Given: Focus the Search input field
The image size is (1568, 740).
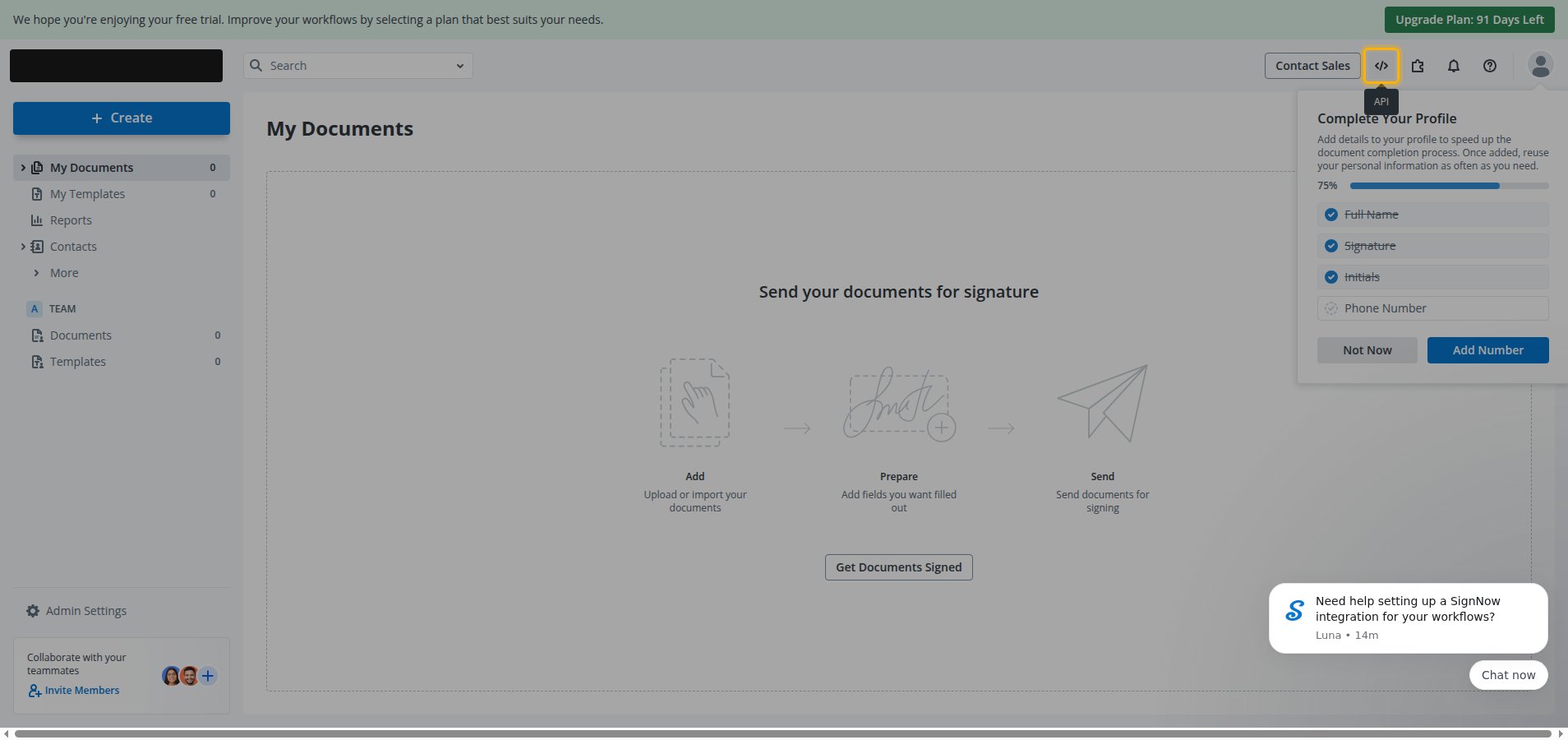Looking at the screenshot, I should point(358,66).
